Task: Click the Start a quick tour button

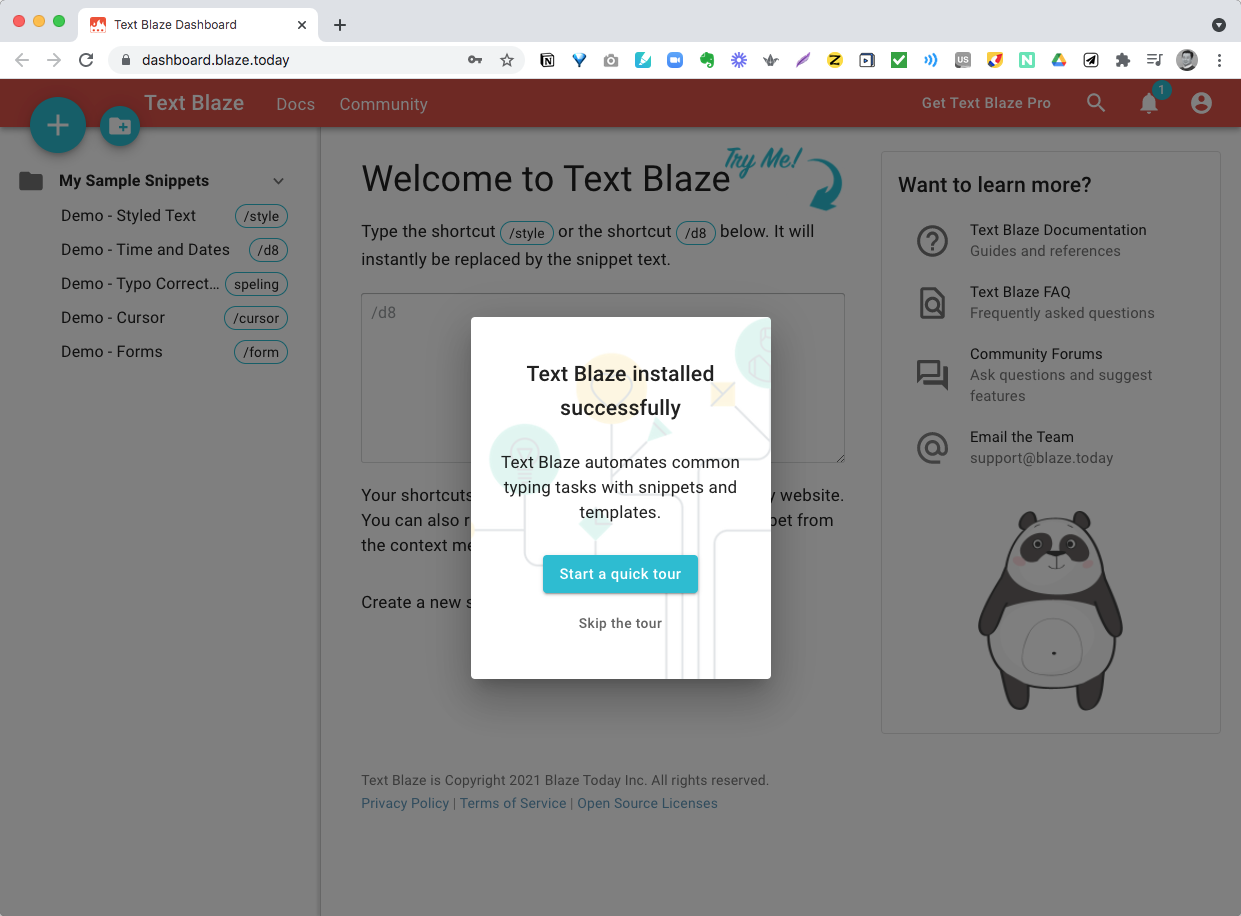Action: tap(620, 574)
